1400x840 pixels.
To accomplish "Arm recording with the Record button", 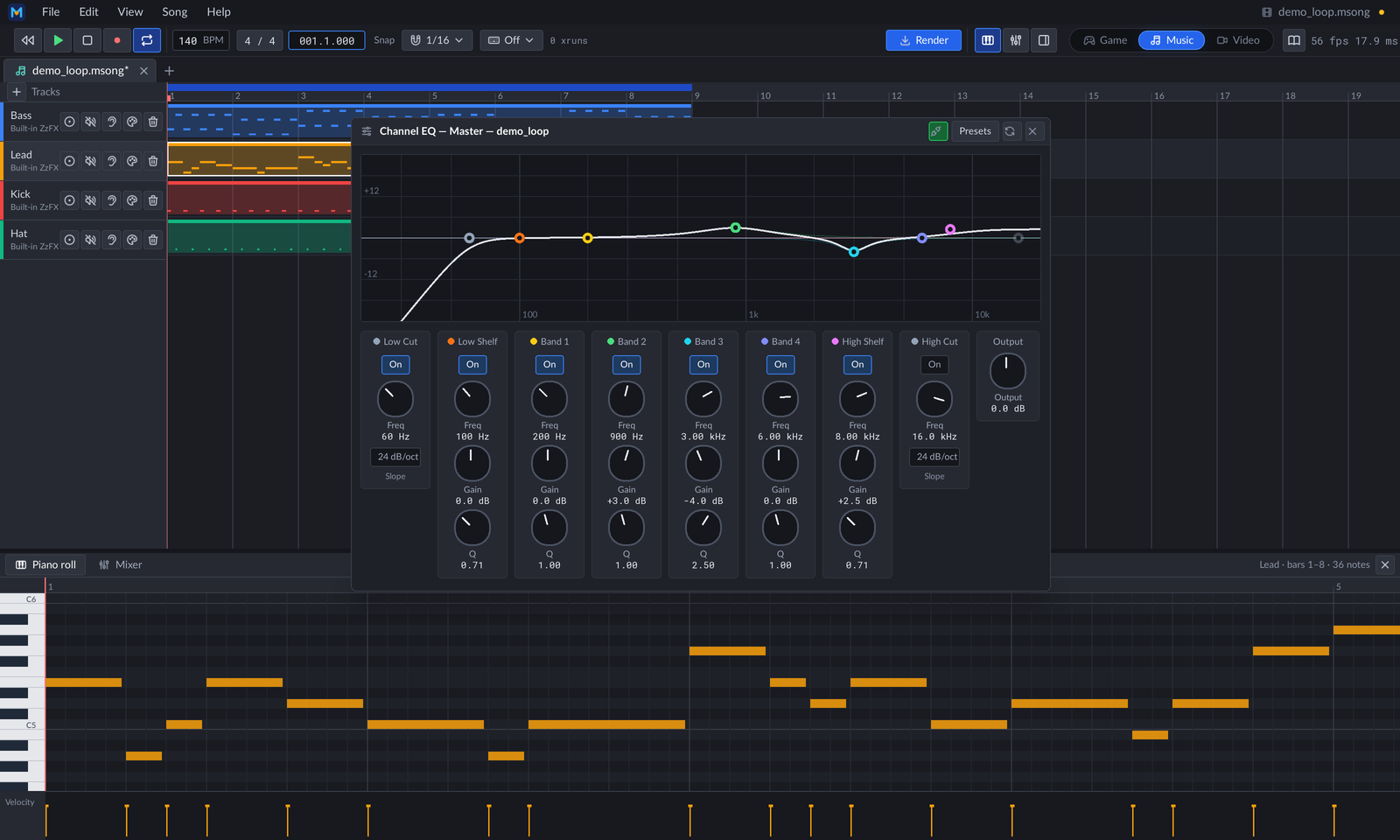I will point(117,40).
